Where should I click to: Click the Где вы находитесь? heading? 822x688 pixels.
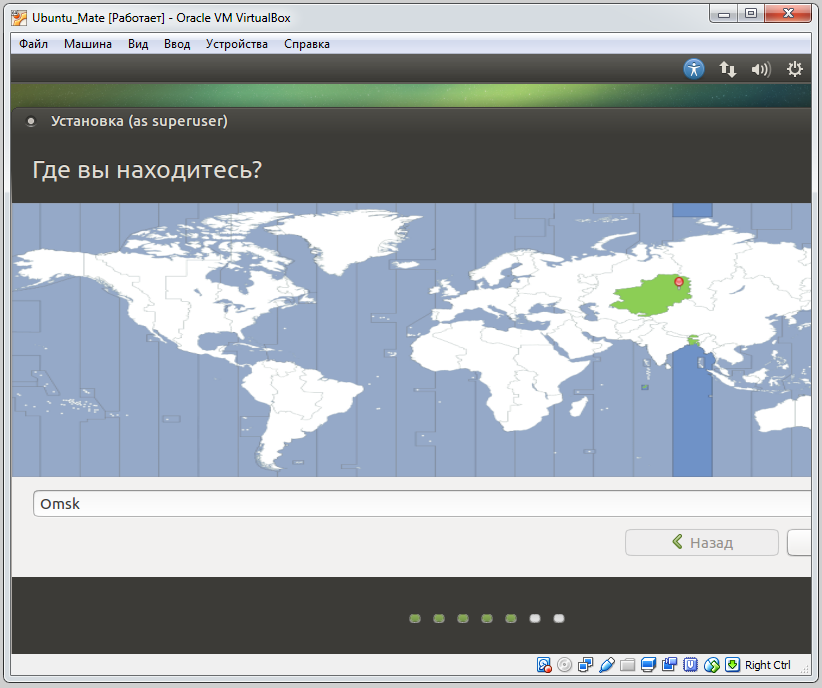tap(147, 170)
